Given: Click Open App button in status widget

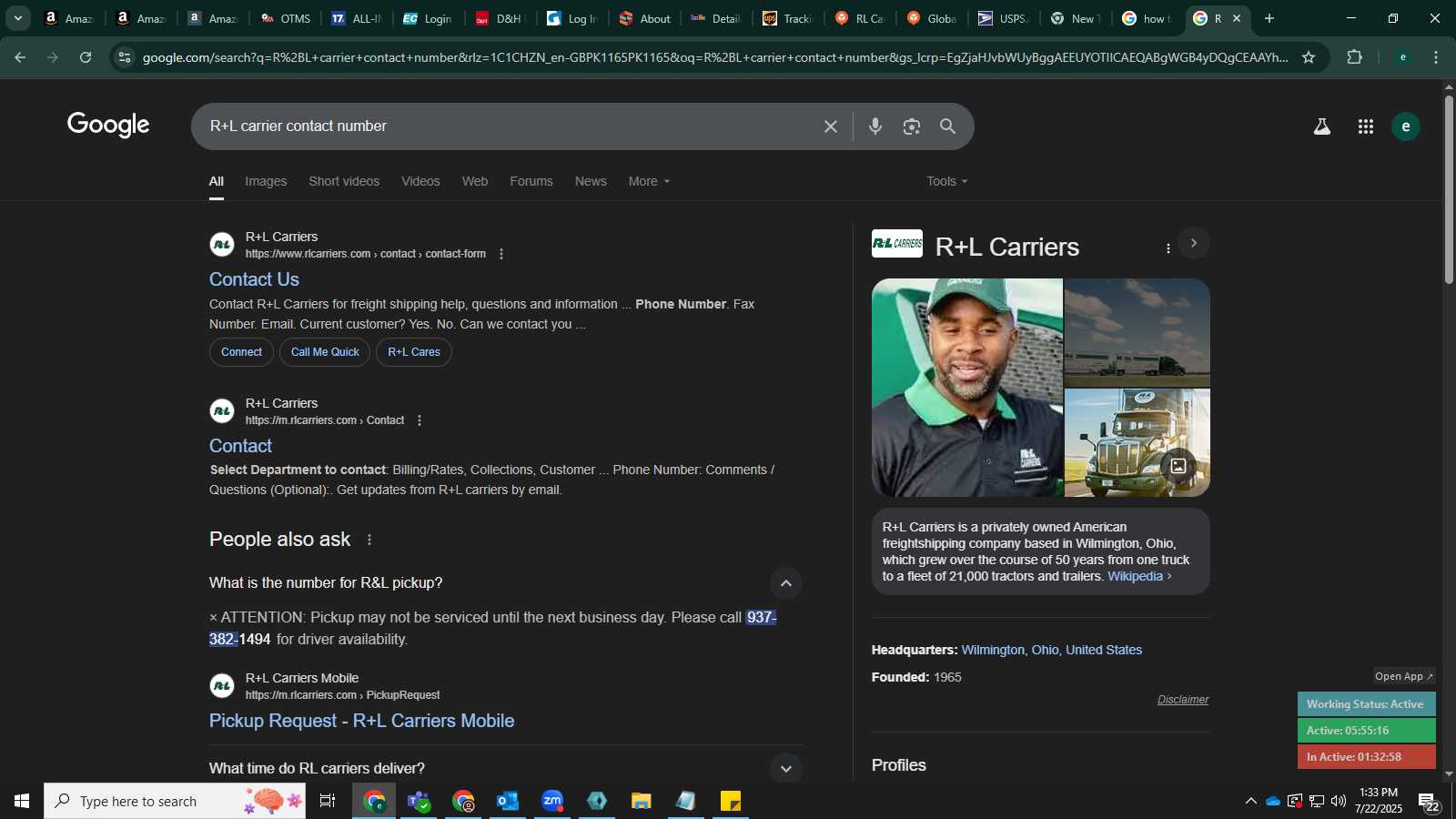Looking at the screenshot, I should (1404, 676).
